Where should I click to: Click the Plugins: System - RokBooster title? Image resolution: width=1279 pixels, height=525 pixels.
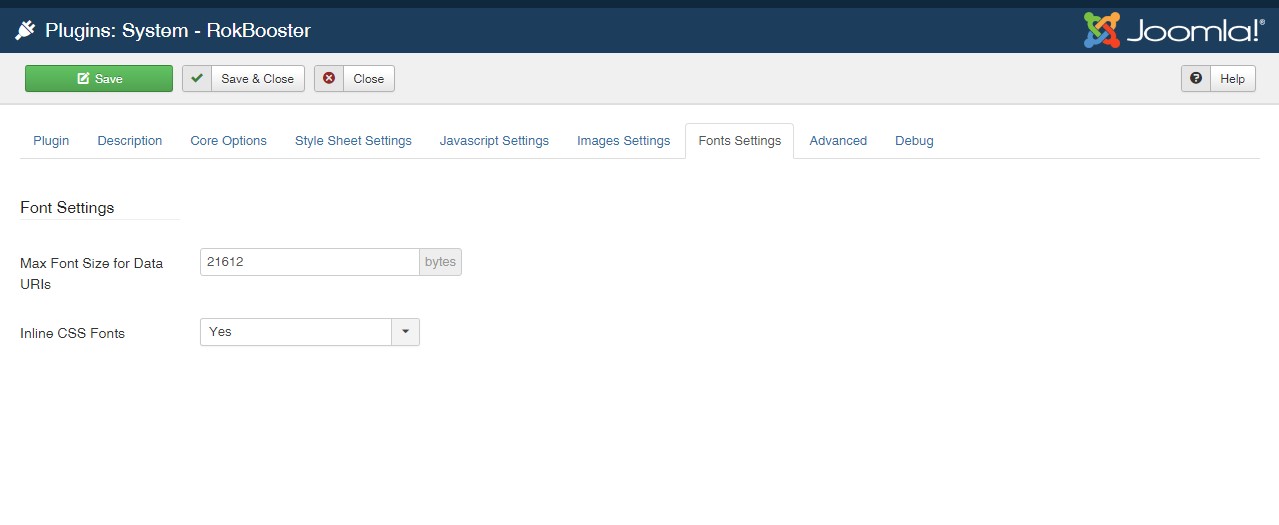point(178,31)
